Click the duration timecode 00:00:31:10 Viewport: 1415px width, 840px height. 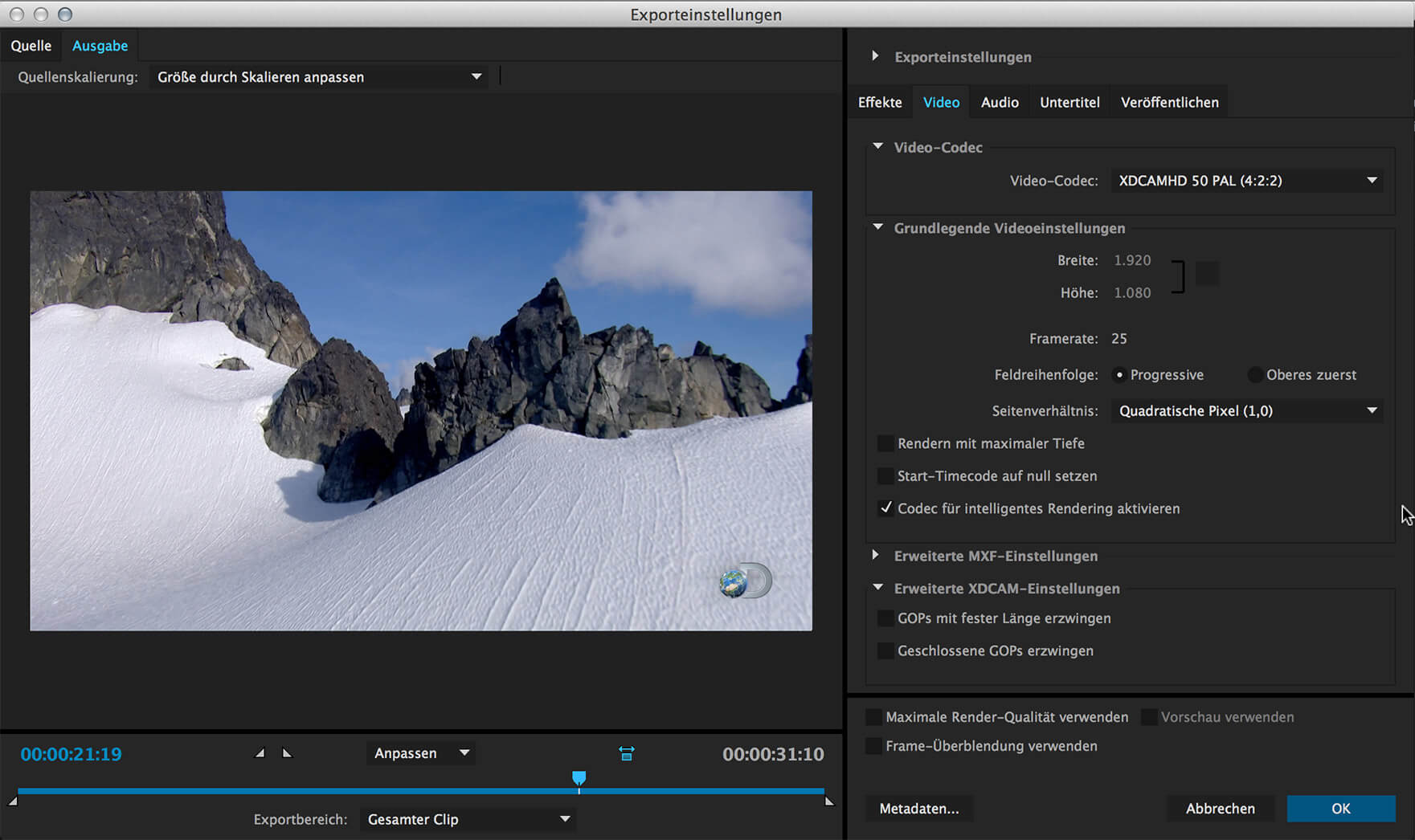pos(773,754)
